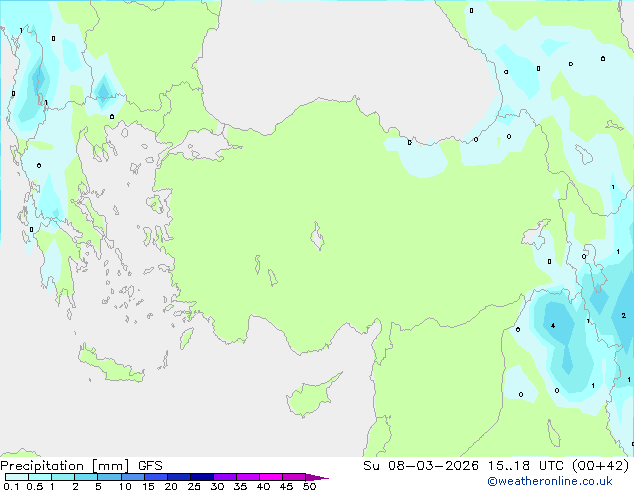Click the 'Precipitation [mm]' title text

tap(65, 466)
